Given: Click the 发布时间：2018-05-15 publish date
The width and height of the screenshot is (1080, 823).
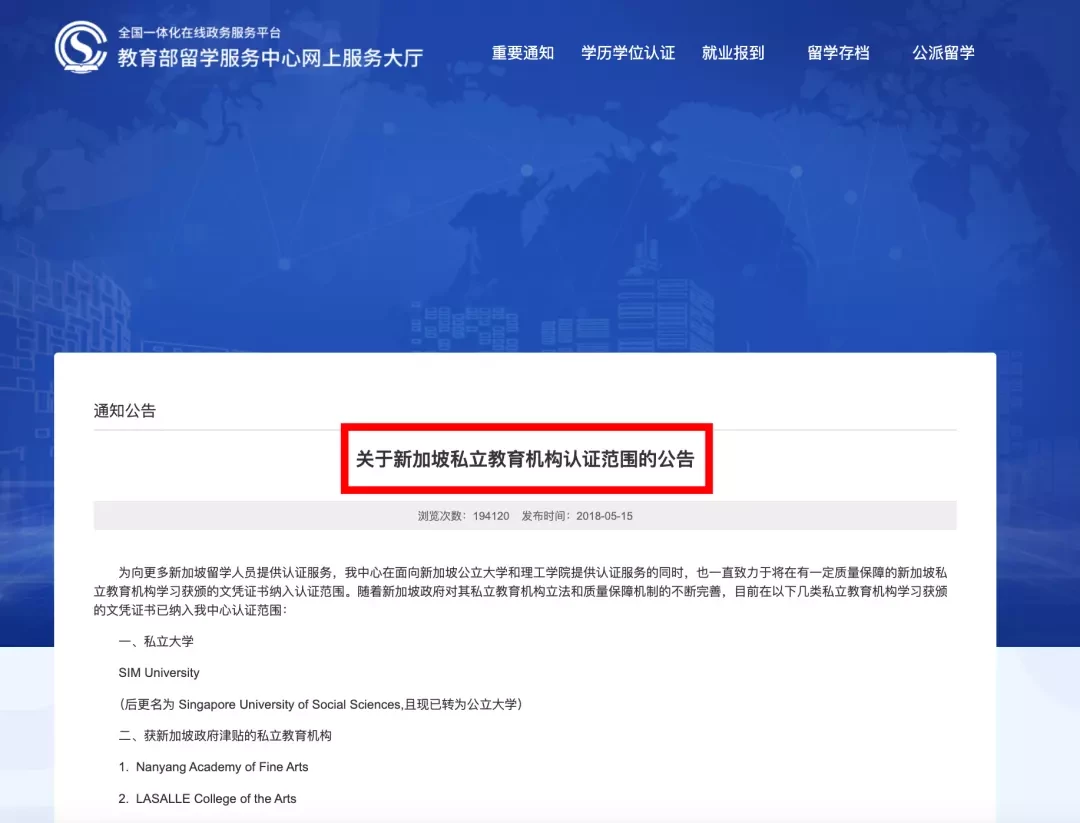Looking at the screenshot, I should [x=577, y=516].
